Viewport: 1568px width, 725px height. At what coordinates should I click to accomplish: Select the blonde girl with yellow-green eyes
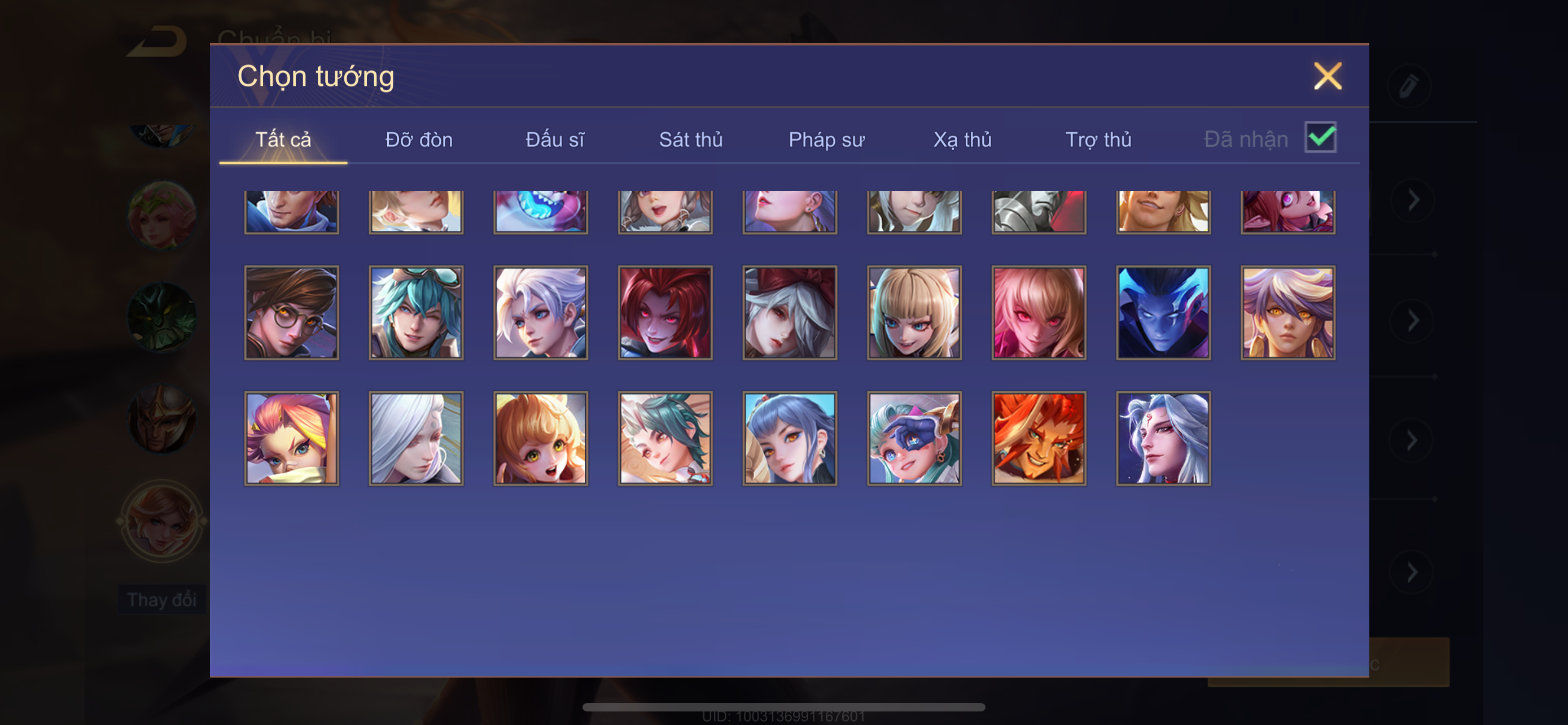[541, 438]
